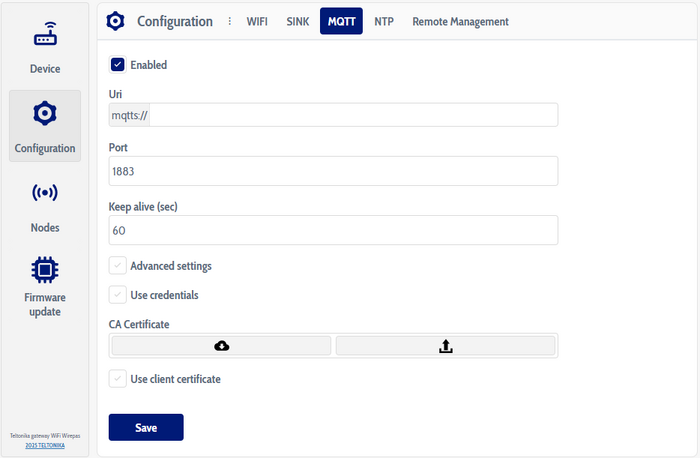Enable the Use credentials checkbox
Image resolution: width=700 pixels, height=458 pixels.
118,295
